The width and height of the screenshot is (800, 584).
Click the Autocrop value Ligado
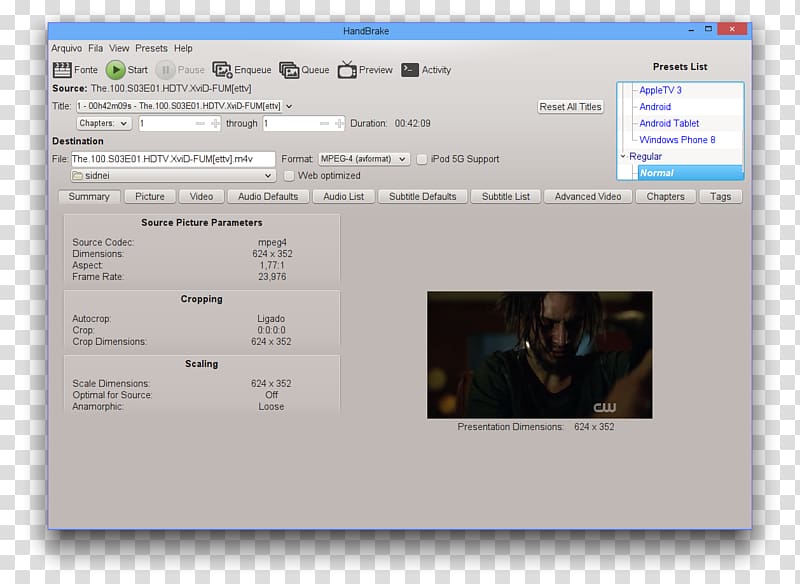click(x=271, y=318)
